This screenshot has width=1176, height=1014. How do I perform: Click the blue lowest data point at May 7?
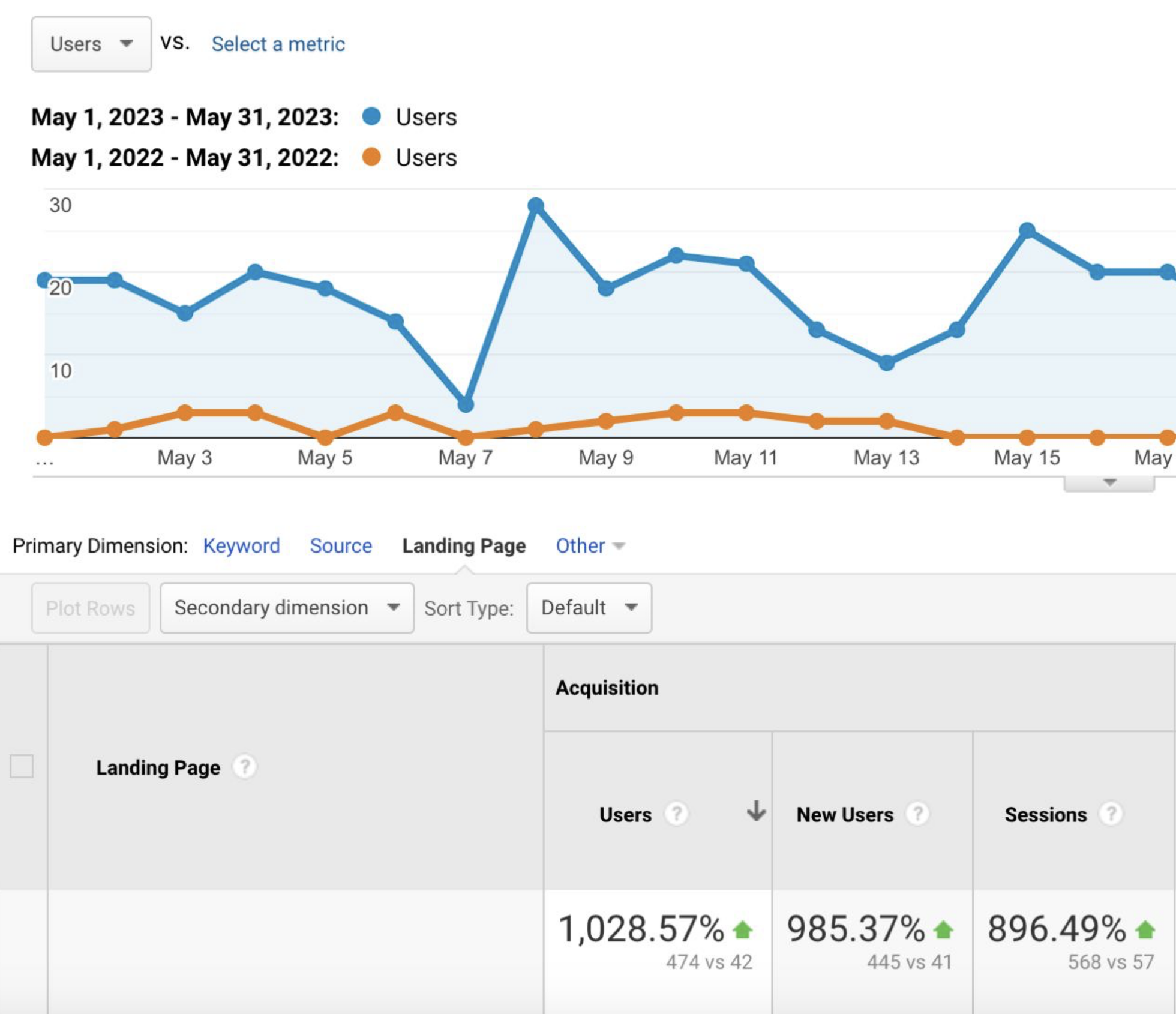tap(466, 404)
